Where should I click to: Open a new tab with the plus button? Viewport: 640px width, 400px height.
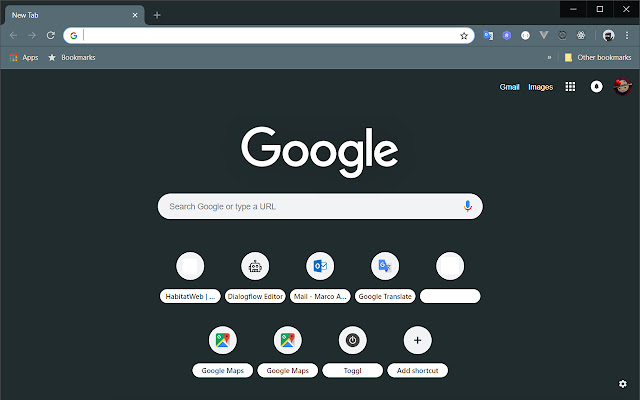point(157,15)
